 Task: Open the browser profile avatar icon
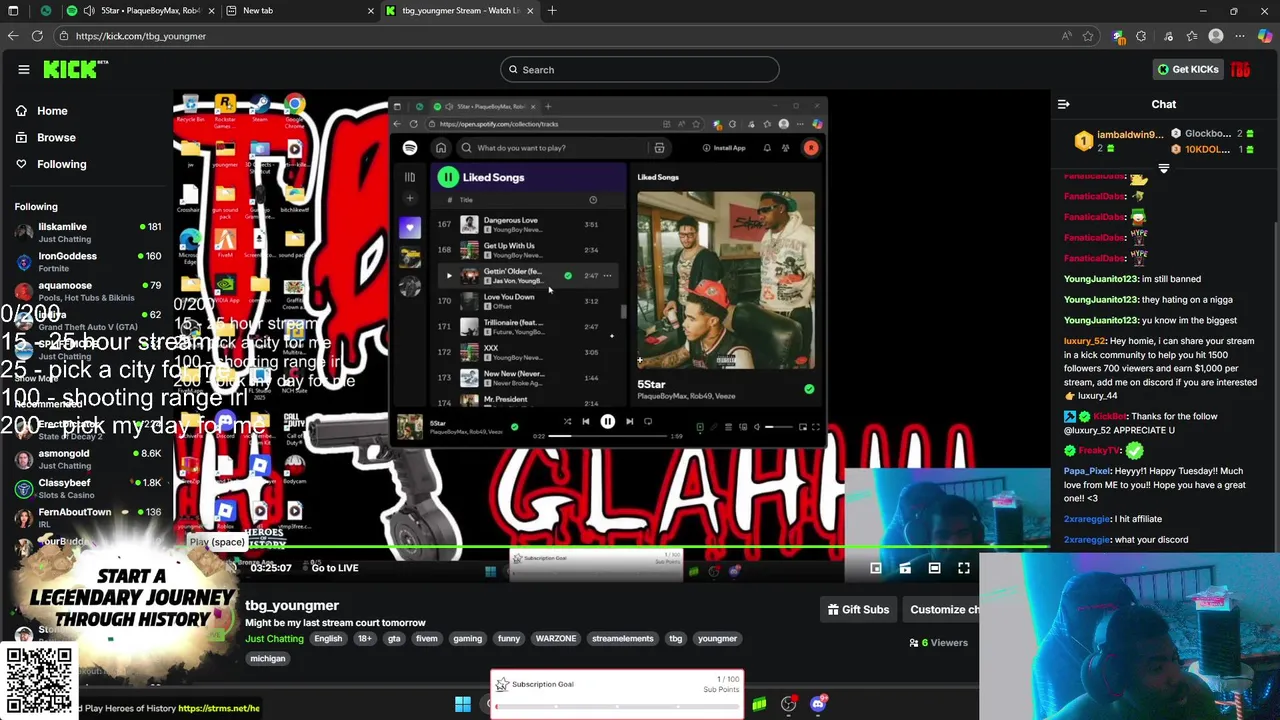(x=1216, y=36)
